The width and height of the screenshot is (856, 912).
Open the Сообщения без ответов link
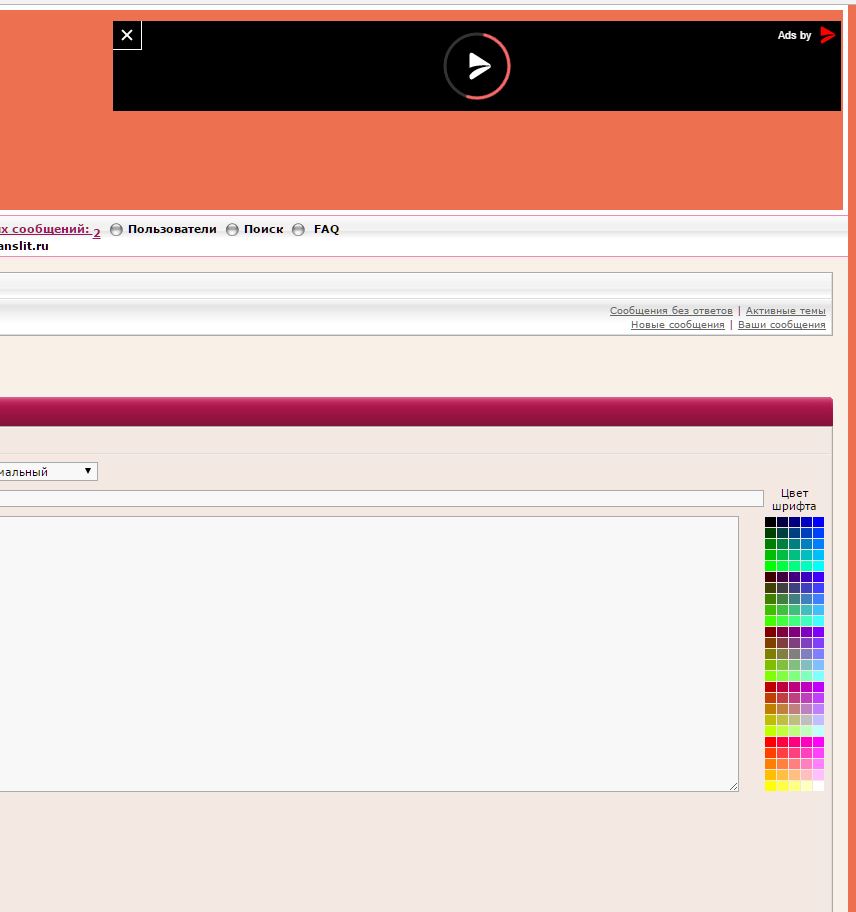671,311
